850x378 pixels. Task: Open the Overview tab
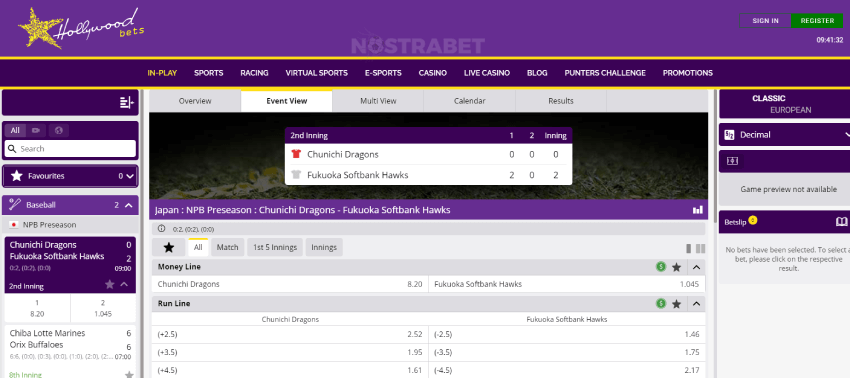tap(195, 101)
